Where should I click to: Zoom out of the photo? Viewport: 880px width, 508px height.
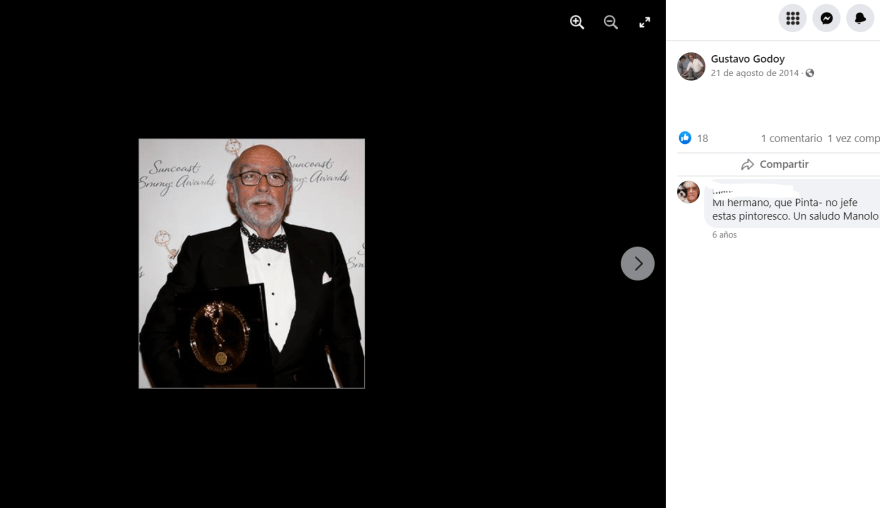click(611, 22)
